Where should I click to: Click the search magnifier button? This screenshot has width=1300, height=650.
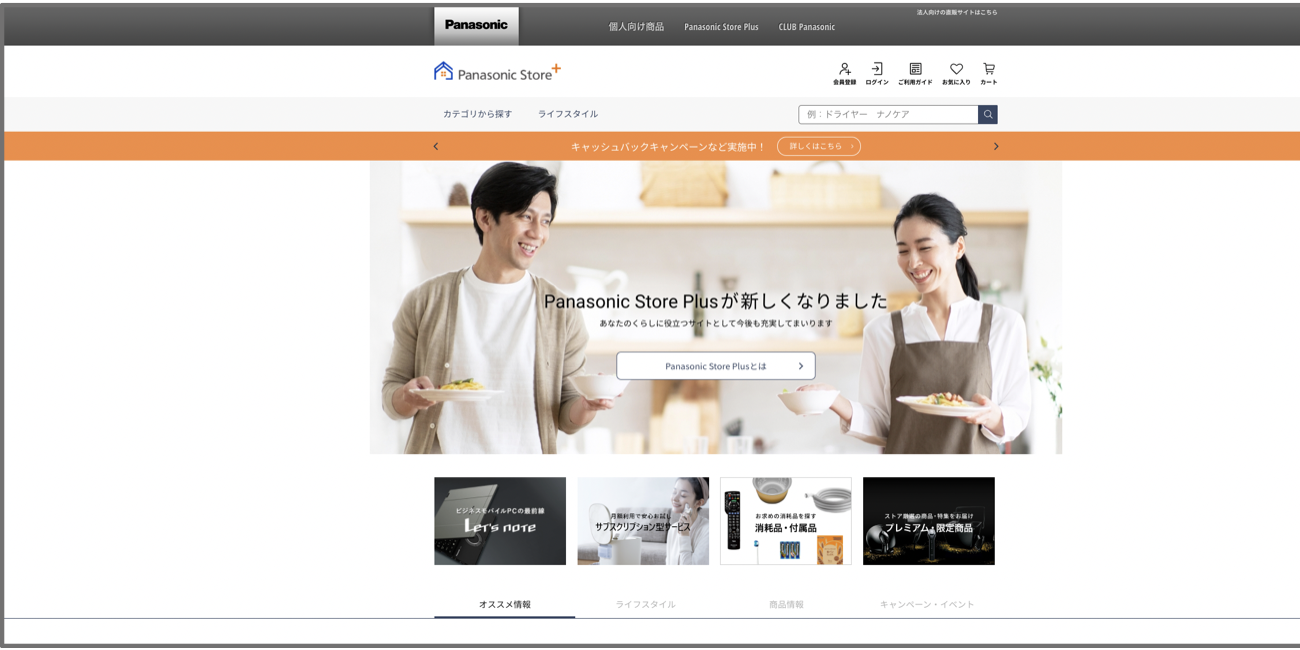[x=988, y=114]
